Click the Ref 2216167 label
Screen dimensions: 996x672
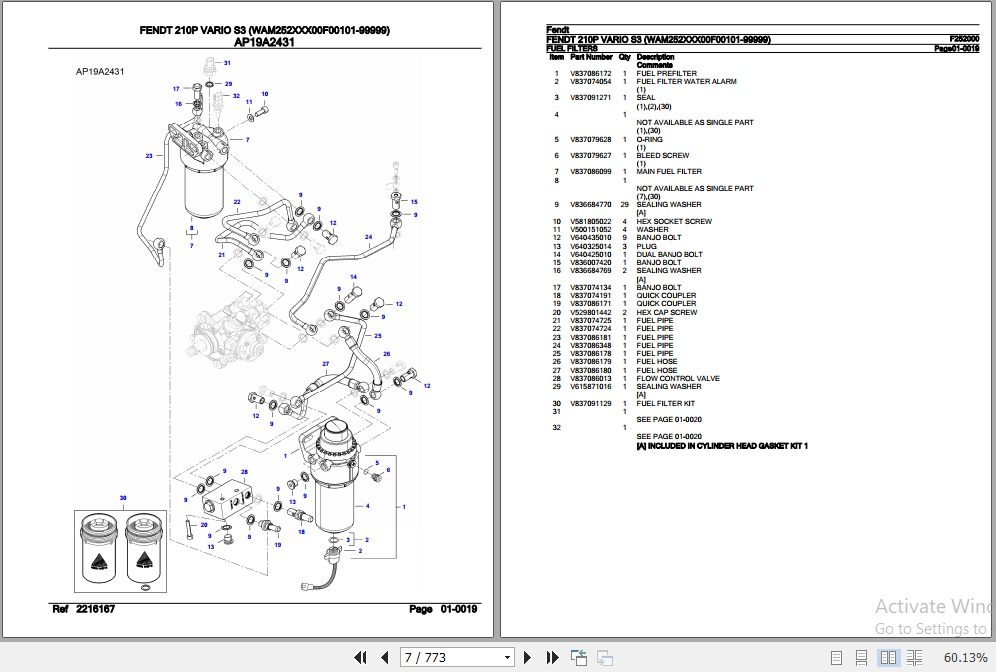[x=83, y=609]
